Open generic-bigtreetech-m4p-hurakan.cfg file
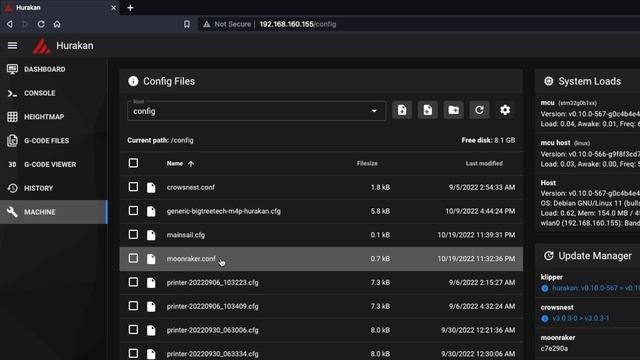 point(224,211)
